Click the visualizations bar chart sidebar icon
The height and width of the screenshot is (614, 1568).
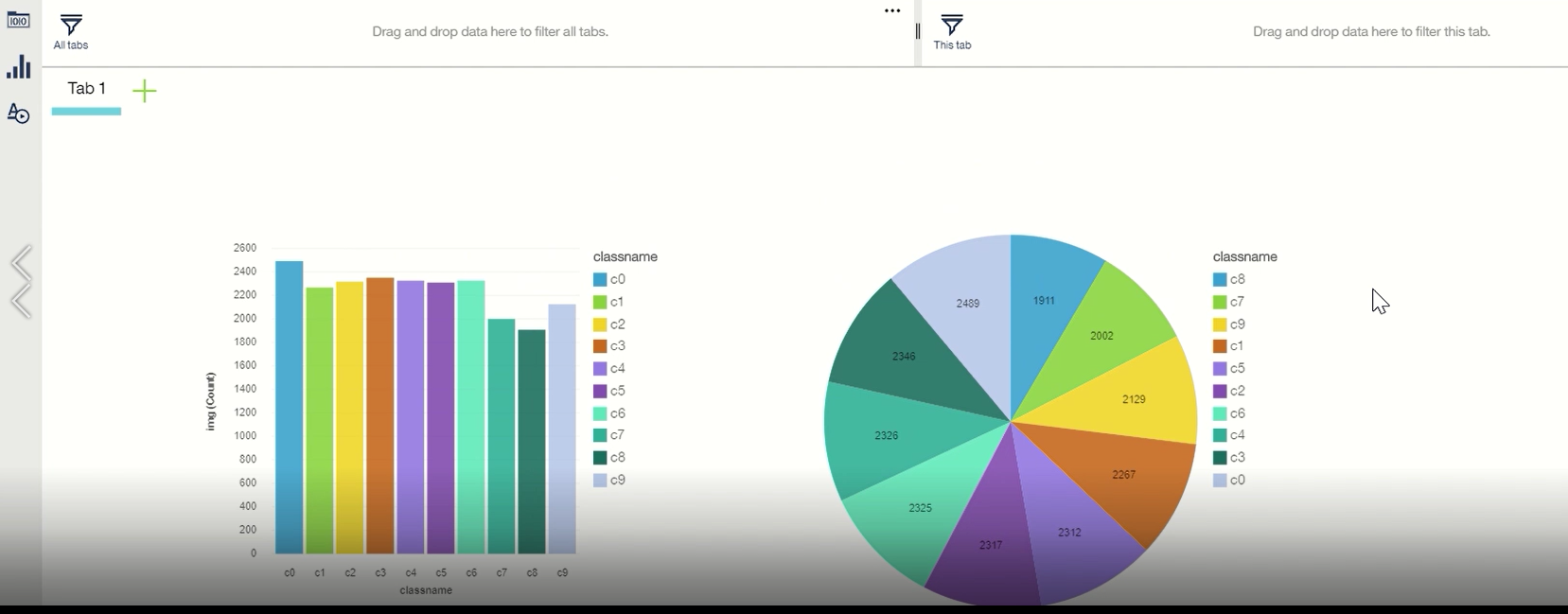(18, 67)
